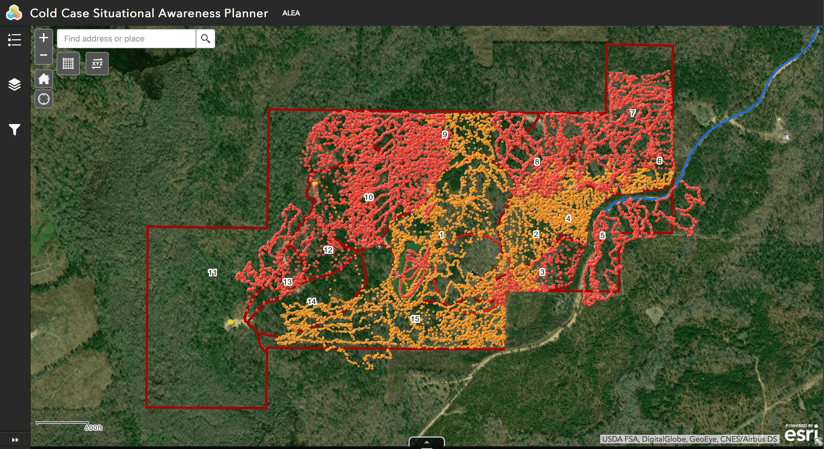824x449 pixels.
Task: Select search area label 6
Action: tap(659, 160)
